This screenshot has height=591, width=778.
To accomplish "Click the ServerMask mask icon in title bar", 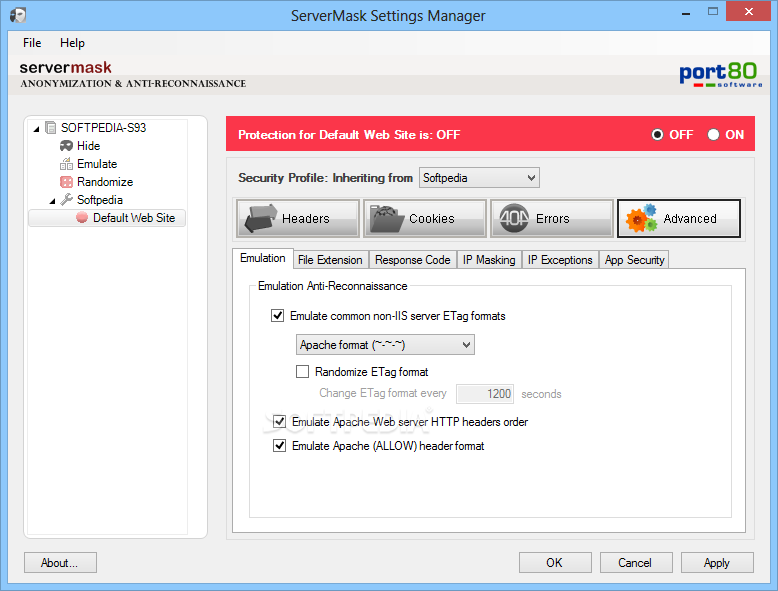I will click(x=18, y=15).
